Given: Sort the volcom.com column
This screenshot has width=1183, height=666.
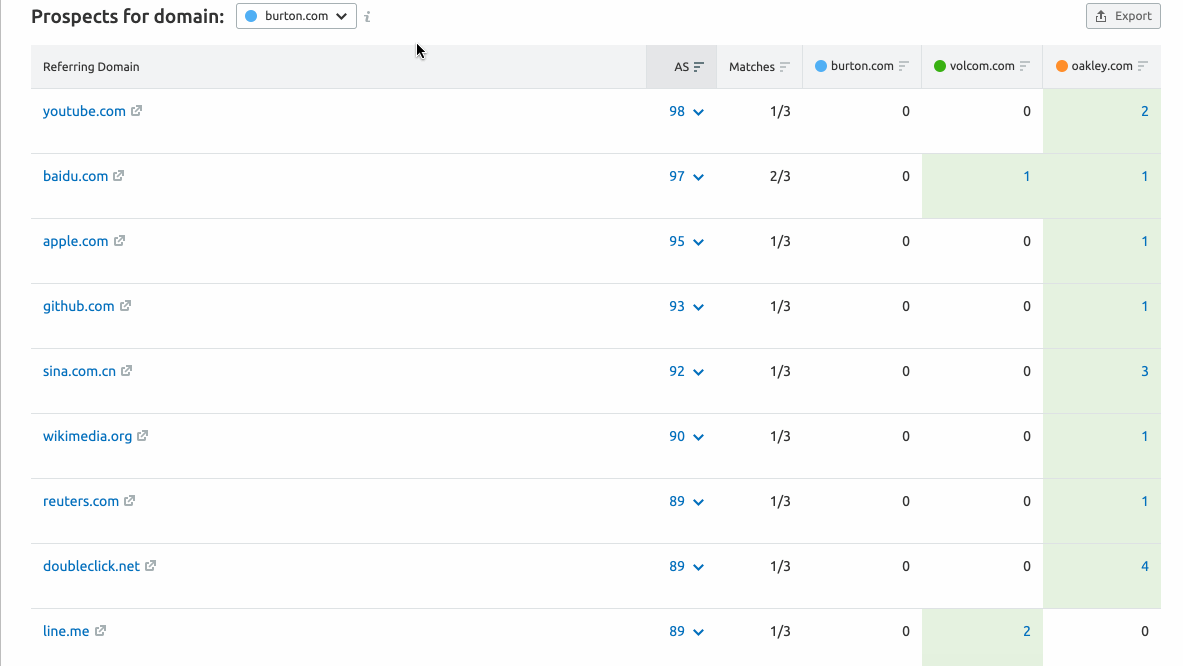Looking at the screenshot, I should coord(1025,66).
